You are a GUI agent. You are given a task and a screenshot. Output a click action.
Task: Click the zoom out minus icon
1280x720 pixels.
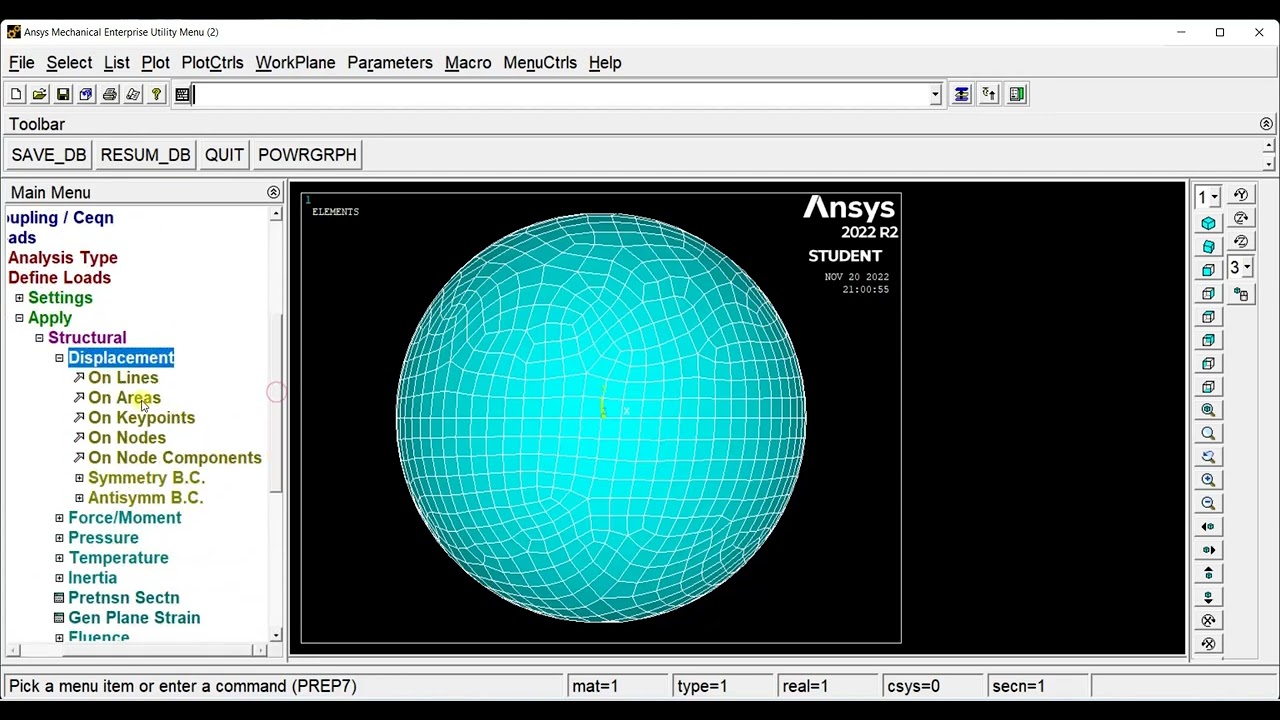pyautogui.click(x=1209, y=503)
